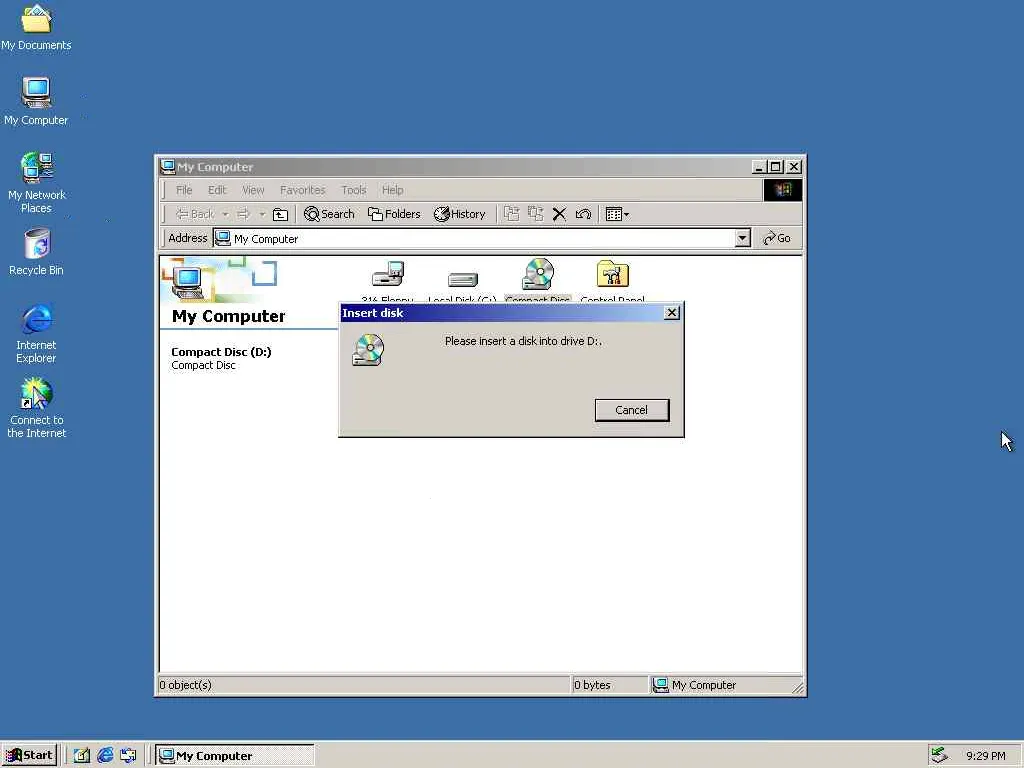Screen dimensions: 1024x768
Task: Click 'Please insert a disk' message text
Action: 523,341
